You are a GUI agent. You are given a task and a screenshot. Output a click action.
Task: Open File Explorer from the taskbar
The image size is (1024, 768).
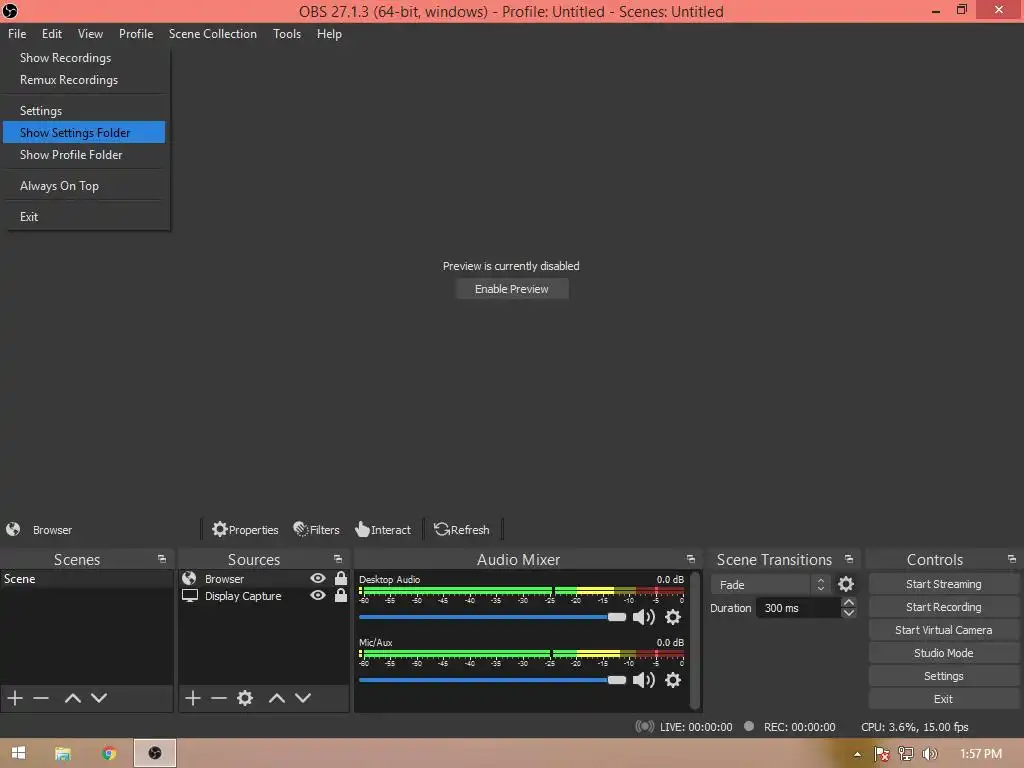click(x=63, y=753)
